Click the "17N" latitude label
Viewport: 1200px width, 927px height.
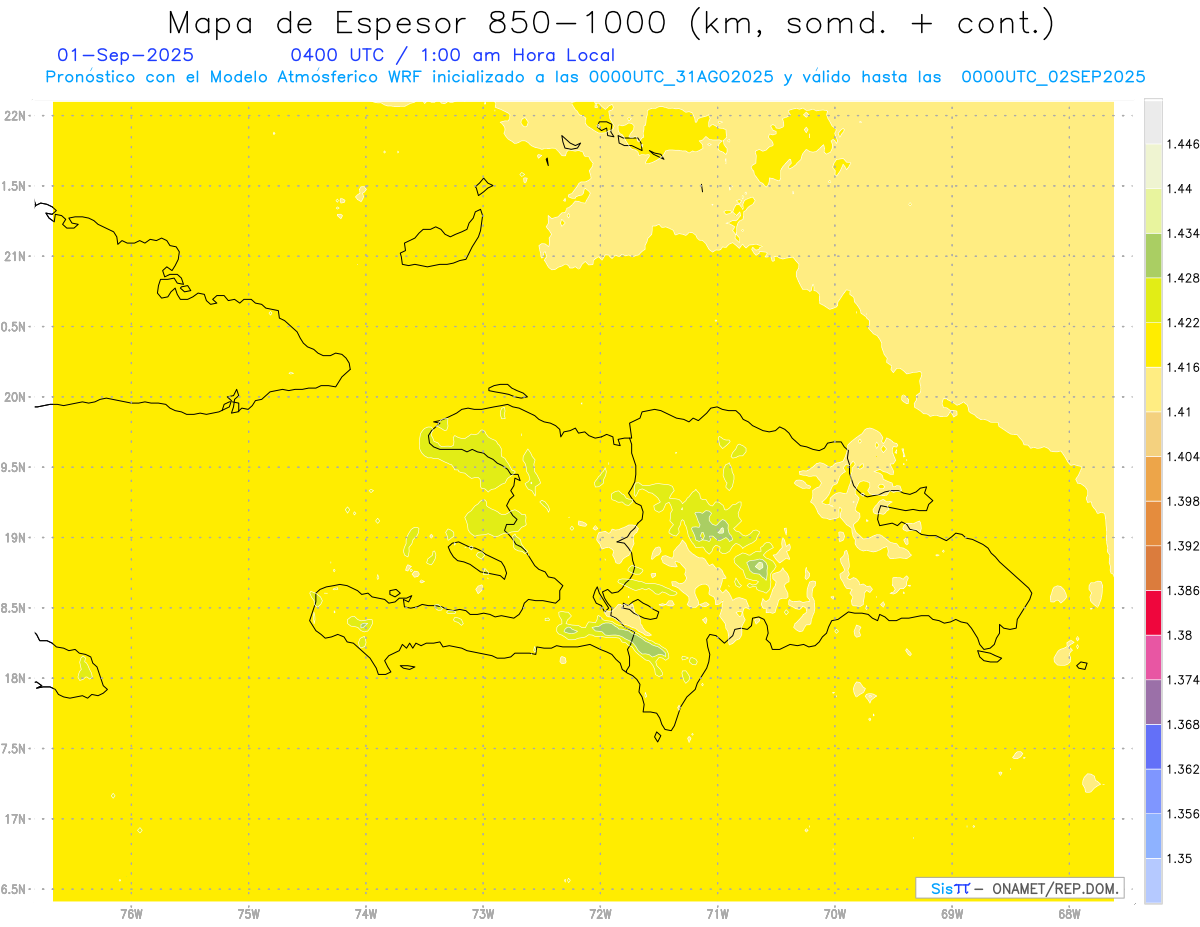click(x=16, y=819)
